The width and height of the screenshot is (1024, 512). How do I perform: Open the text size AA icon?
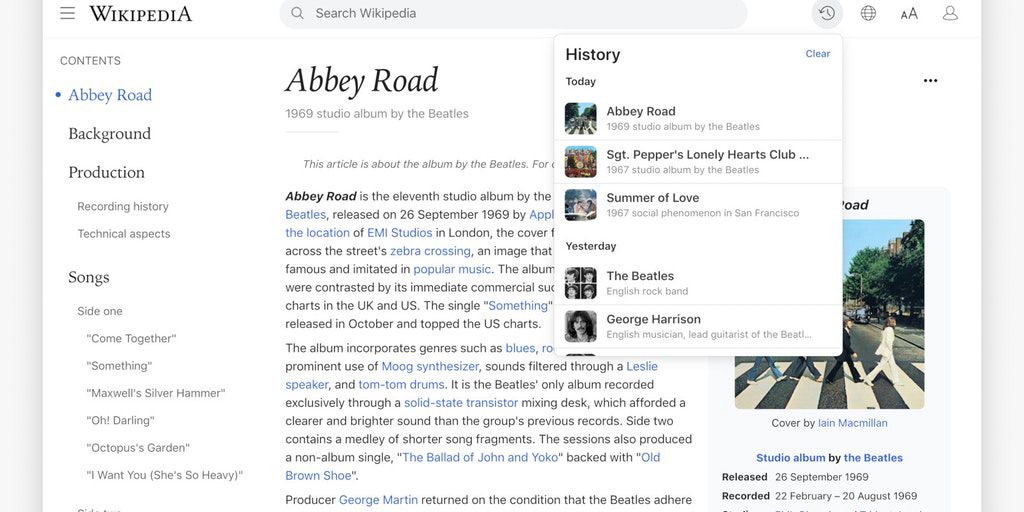[x=909, y=13]
